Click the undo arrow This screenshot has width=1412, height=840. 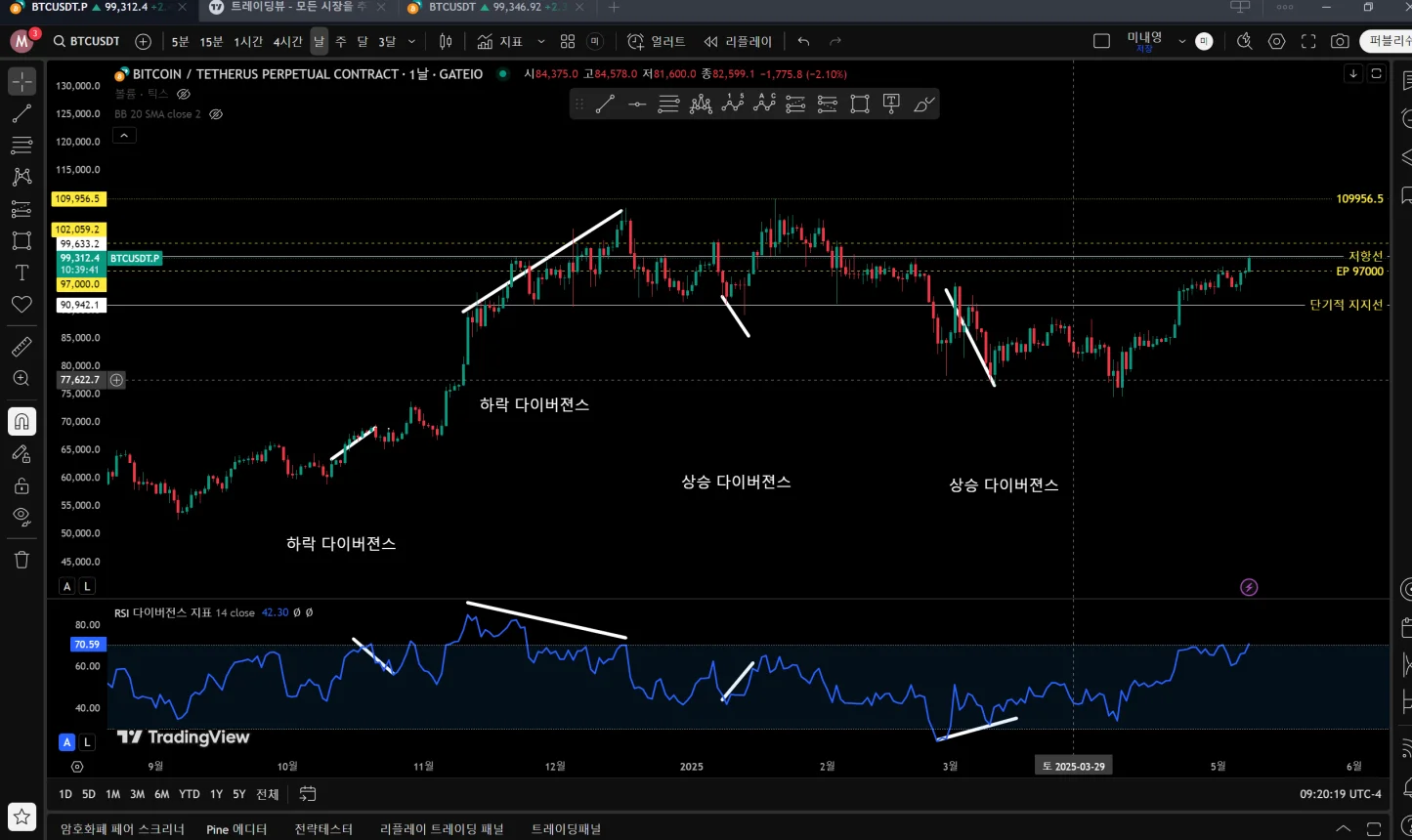(x=803, y=41)
